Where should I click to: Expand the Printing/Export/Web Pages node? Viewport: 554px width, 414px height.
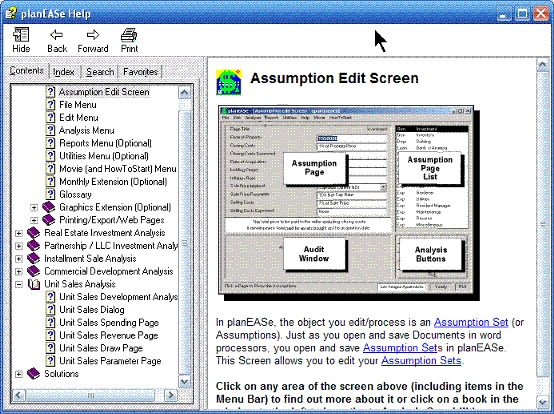(34, 220)
